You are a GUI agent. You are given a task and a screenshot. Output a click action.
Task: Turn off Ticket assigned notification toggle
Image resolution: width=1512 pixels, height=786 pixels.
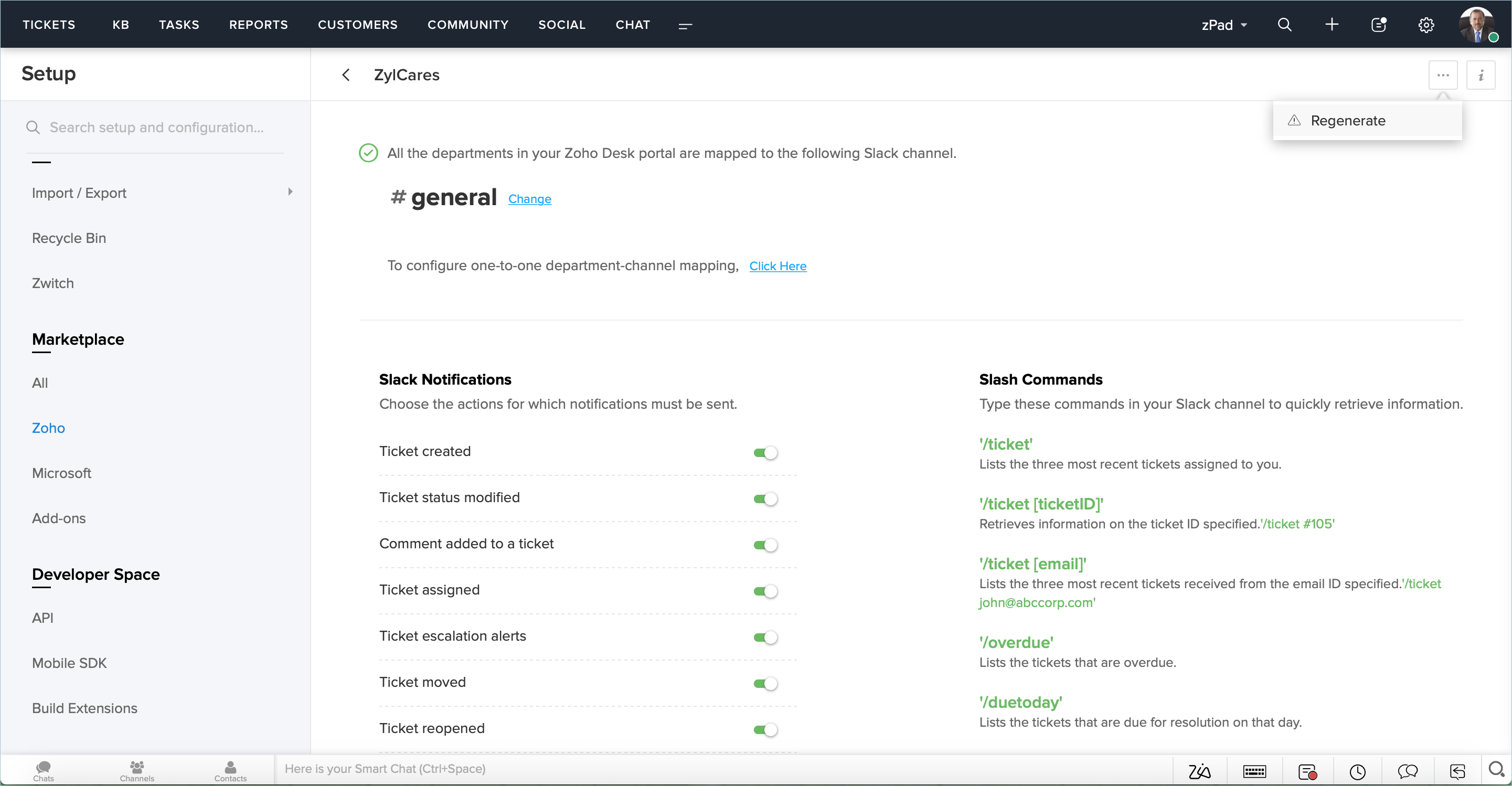[765, 591]
